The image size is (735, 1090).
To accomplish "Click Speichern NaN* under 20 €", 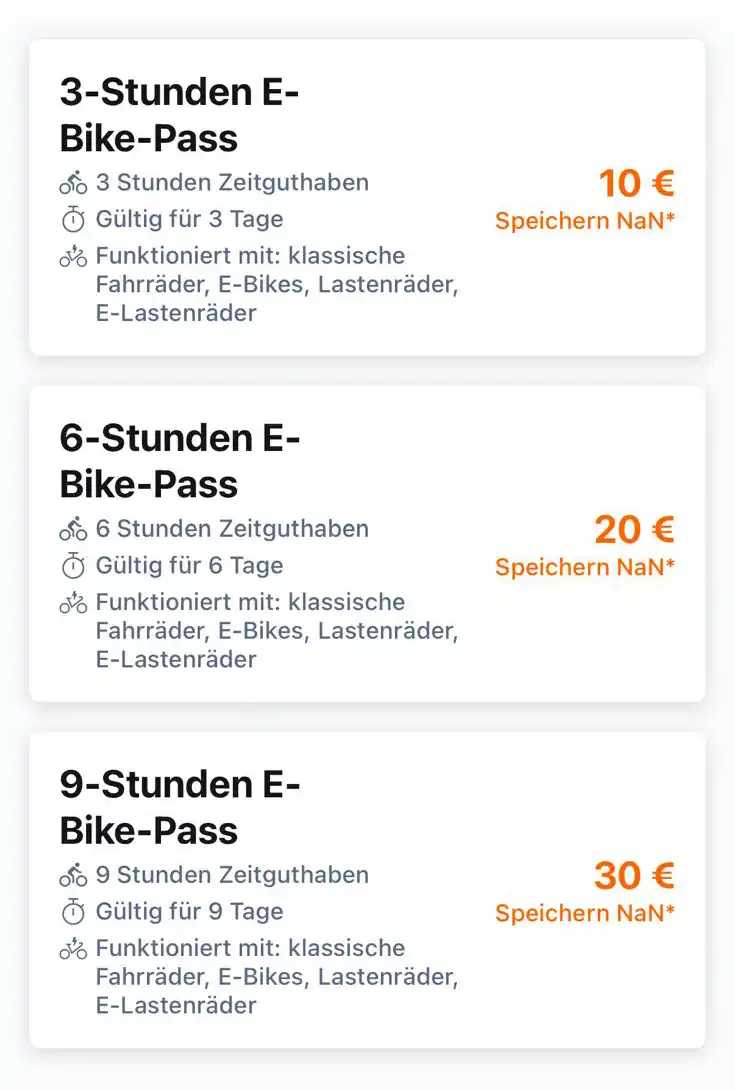I will click(585, 567).
